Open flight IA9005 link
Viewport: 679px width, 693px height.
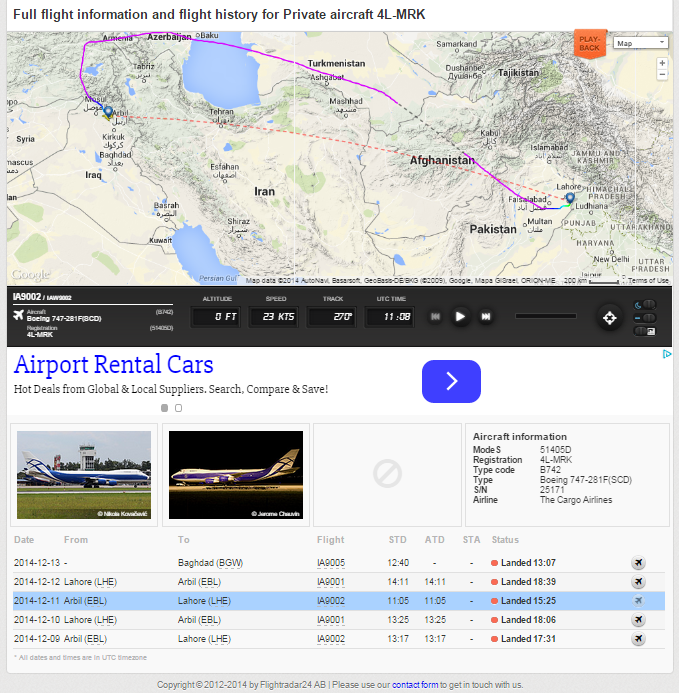(x=331, y=563)
